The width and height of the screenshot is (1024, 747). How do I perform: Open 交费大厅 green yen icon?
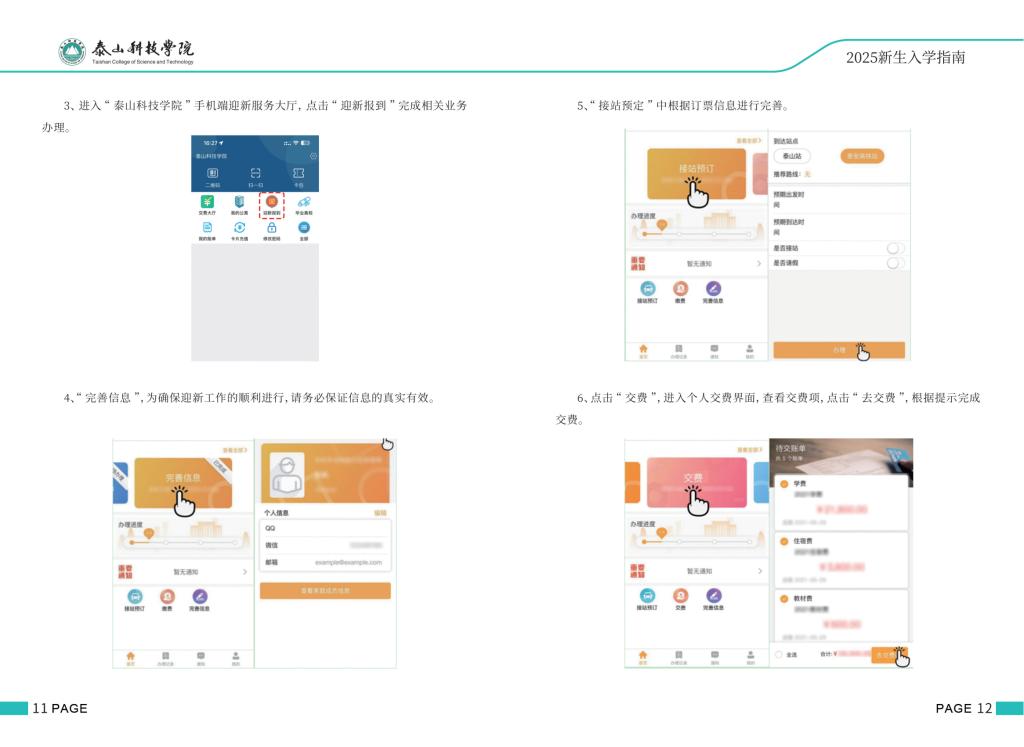coord(207,202)
